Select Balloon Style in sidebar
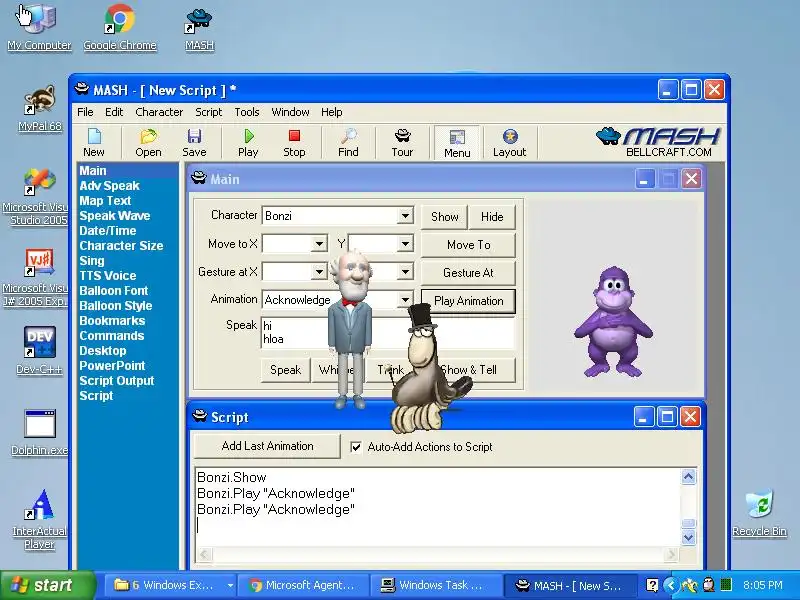 (116, 306)
